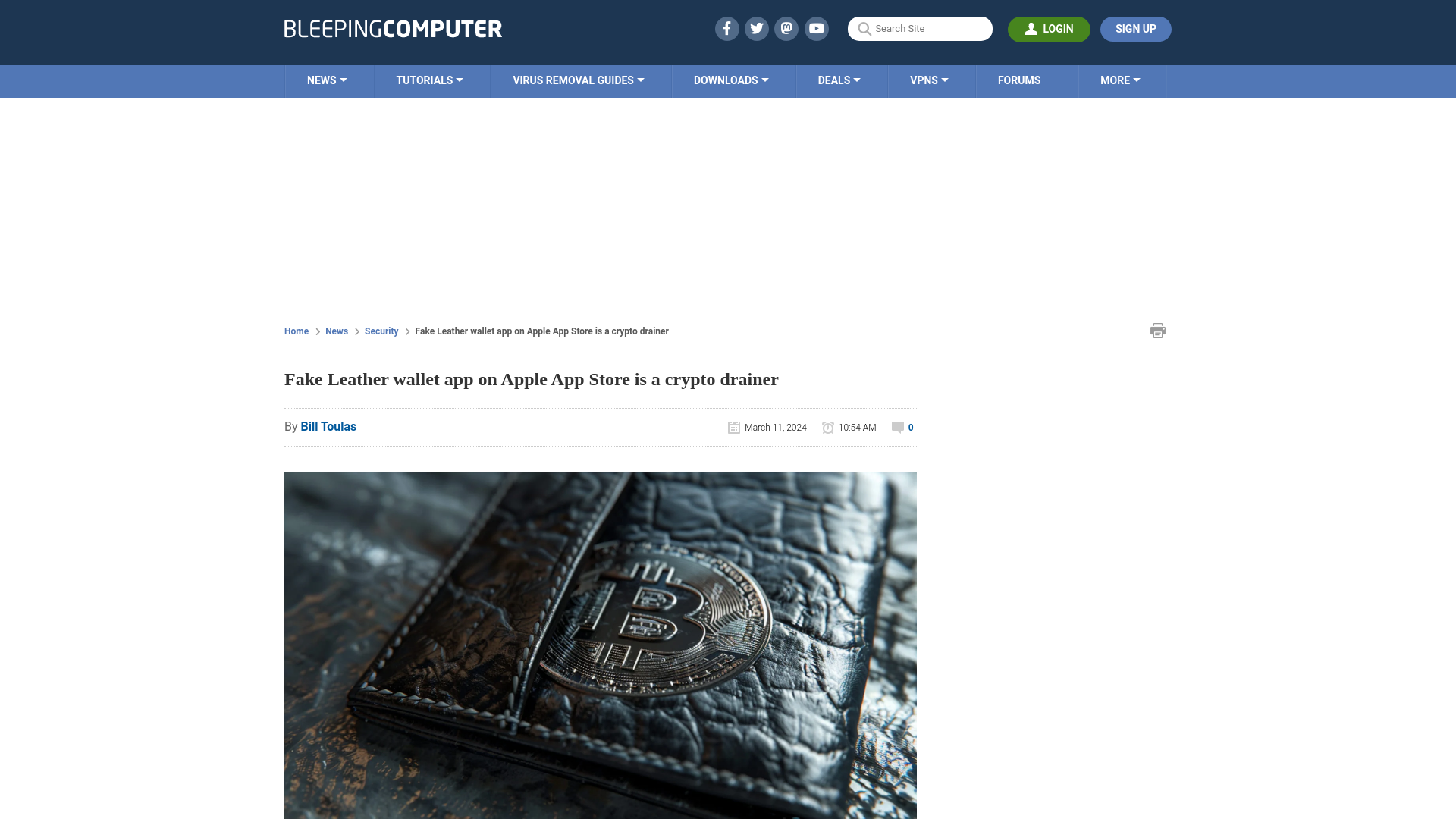Expand the TUTORIALS dropdown menu
The height and width of the screenshot is (819, 1456).
tap(429, 80)
